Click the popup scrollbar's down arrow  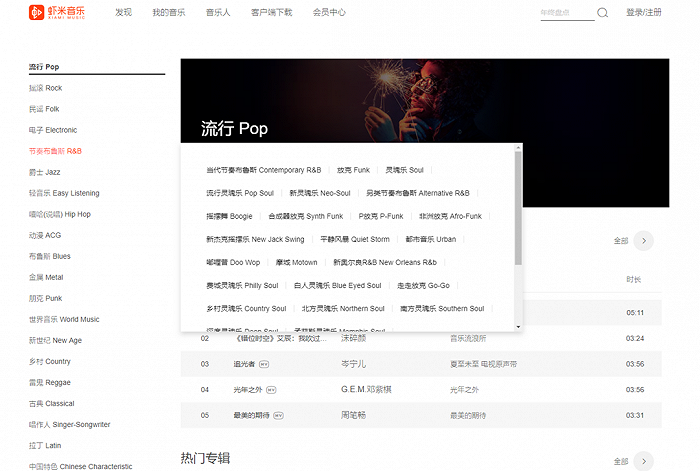pos(518,327)
